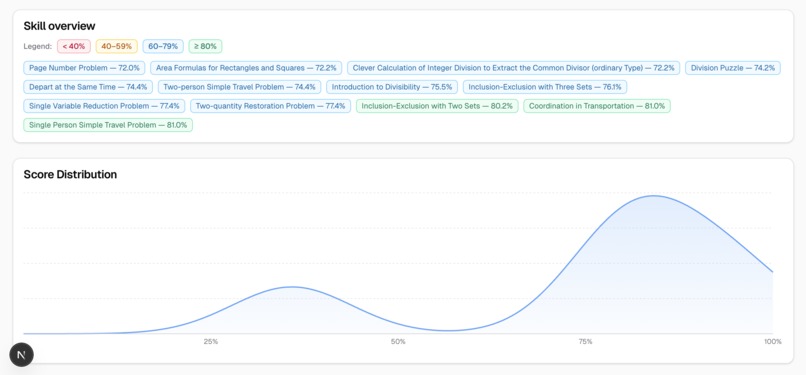Viewport: 806px width, 375px height.
Task: Click the tallest peak of the distribution curve
Action: tap(654, 196)
